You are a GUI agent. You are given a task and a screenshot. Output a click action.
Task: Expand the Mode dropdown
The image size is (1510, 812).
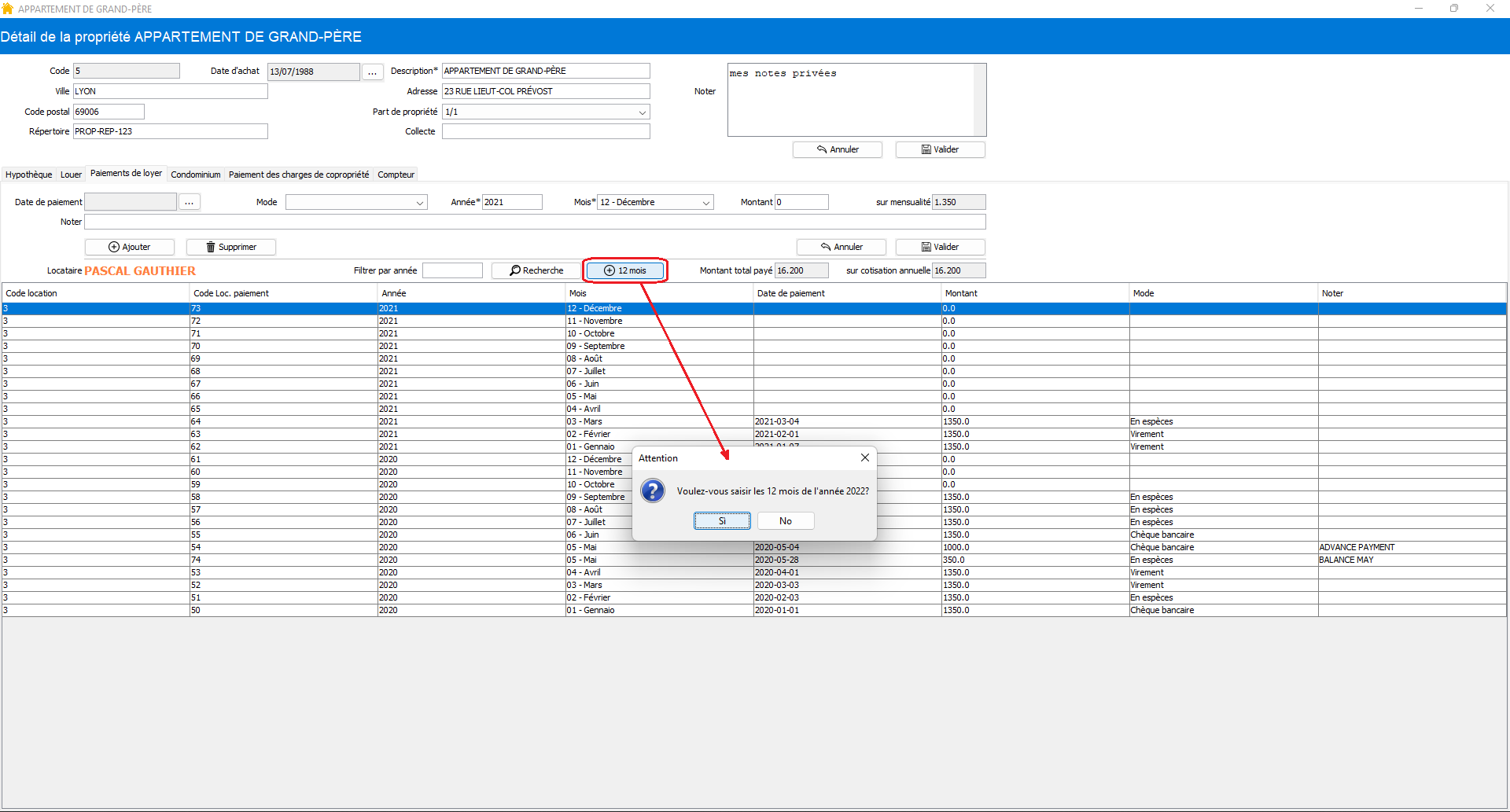pyautogui.click(x=420, y=202)
